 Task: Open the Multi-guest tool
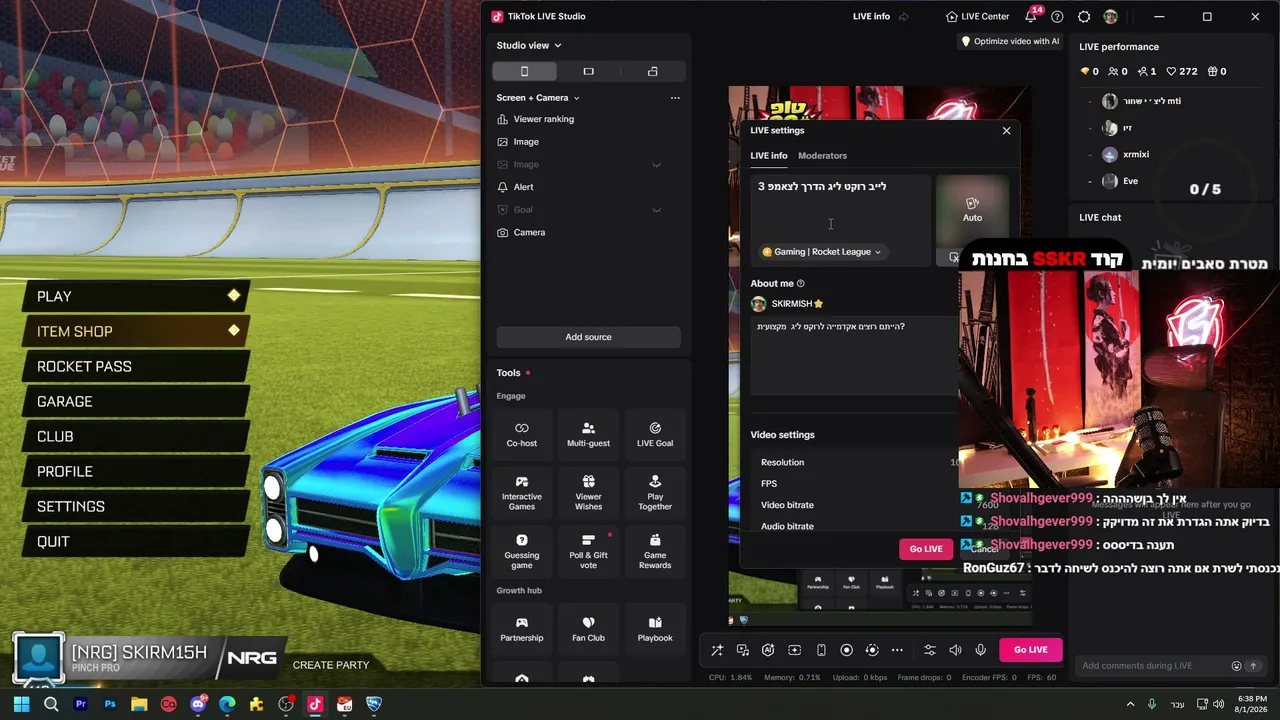(588, 434)
